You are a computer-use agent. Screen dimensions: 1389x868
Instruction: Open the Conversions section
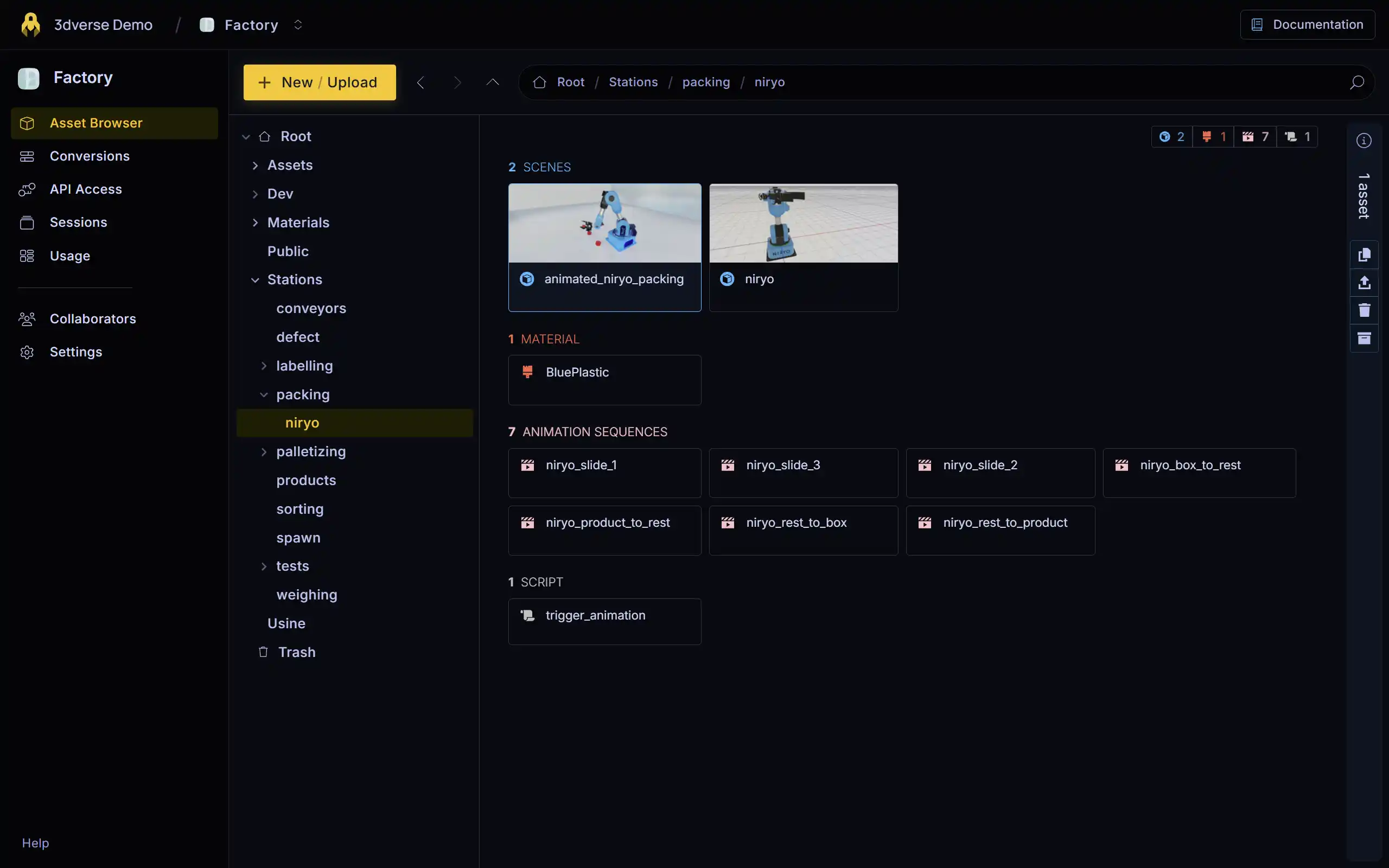(x=90, y=156)
